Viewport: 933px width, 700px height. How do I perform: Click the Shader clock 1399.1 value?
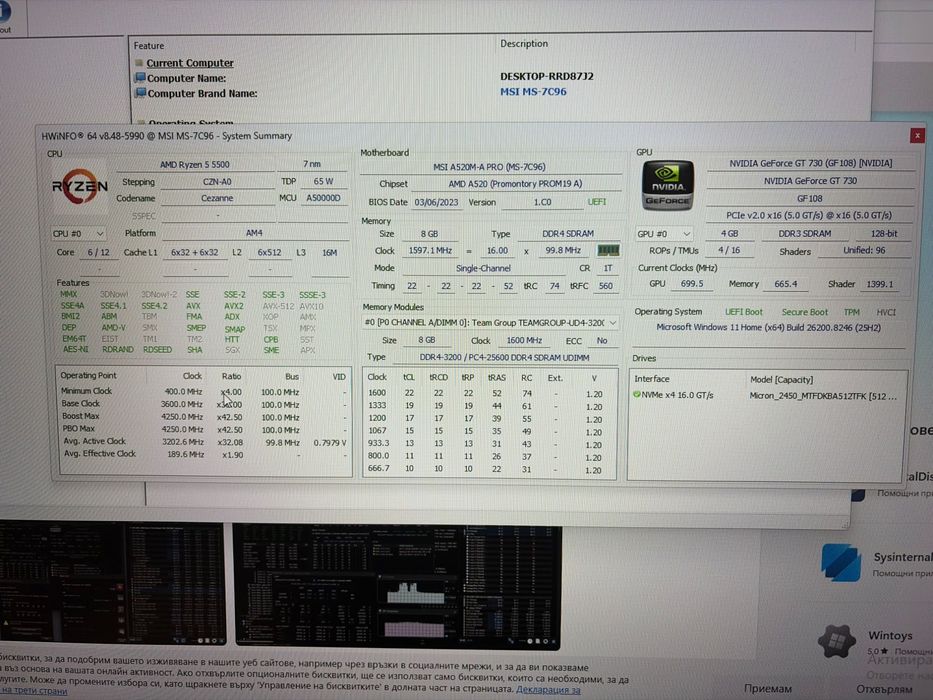(879, 284)
